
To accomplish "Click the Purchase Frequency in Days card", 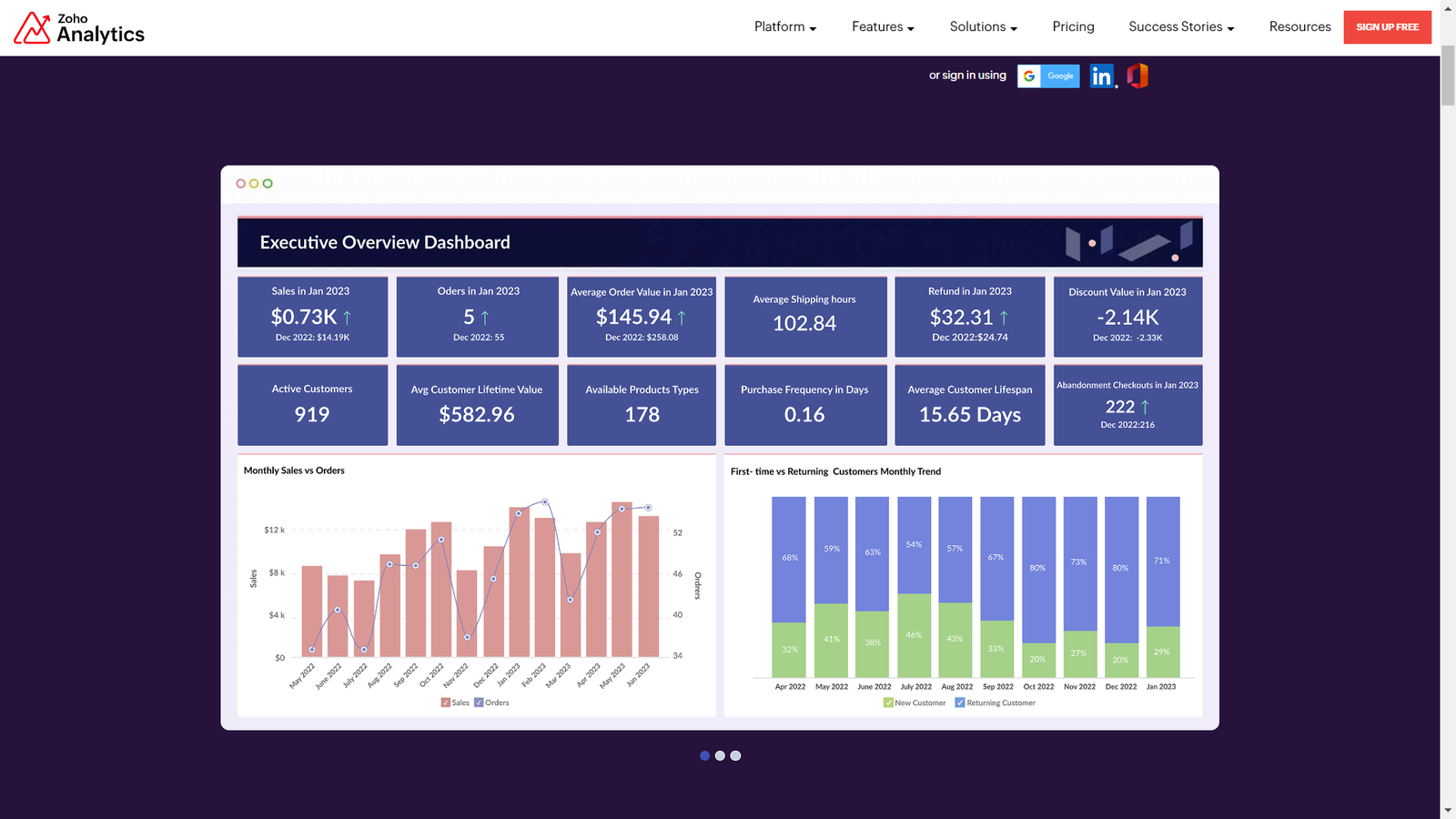I will click(x=805, y=405).
